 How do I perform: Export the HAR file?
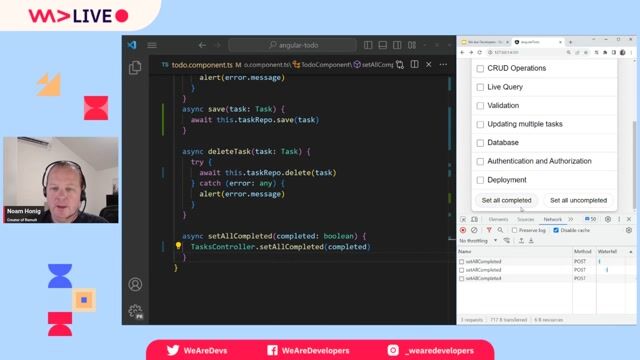point(531,241)
